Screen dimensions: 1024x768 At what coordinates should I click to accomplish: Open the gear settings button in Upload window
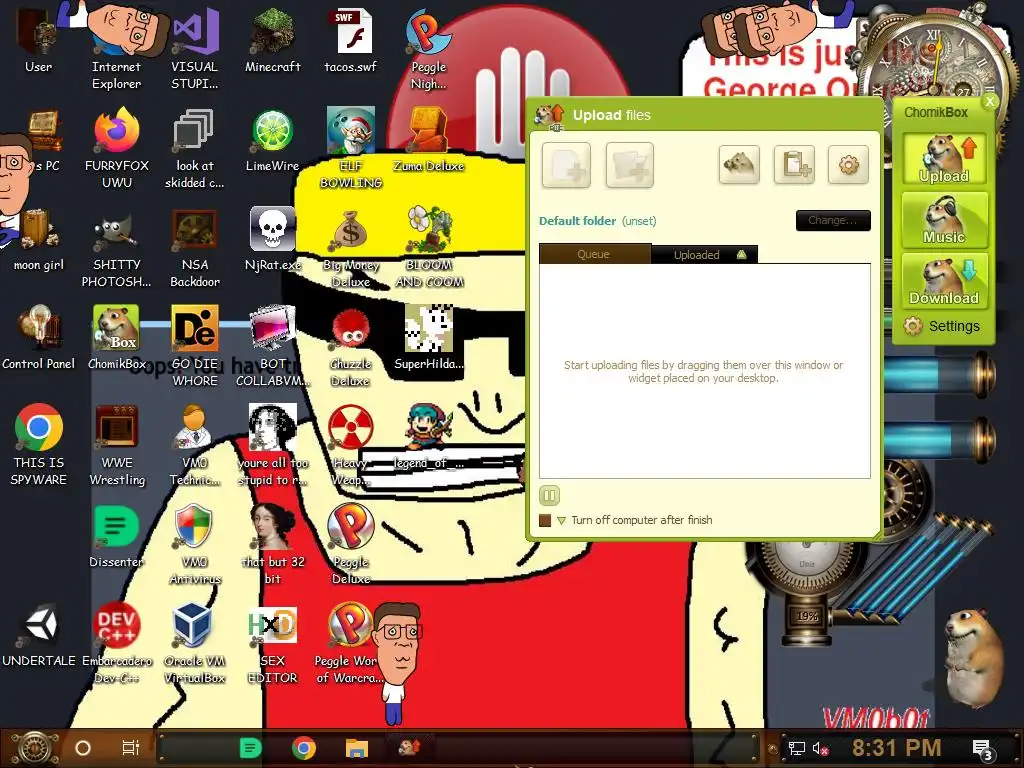pyautogui.click(x=848, y=165)
